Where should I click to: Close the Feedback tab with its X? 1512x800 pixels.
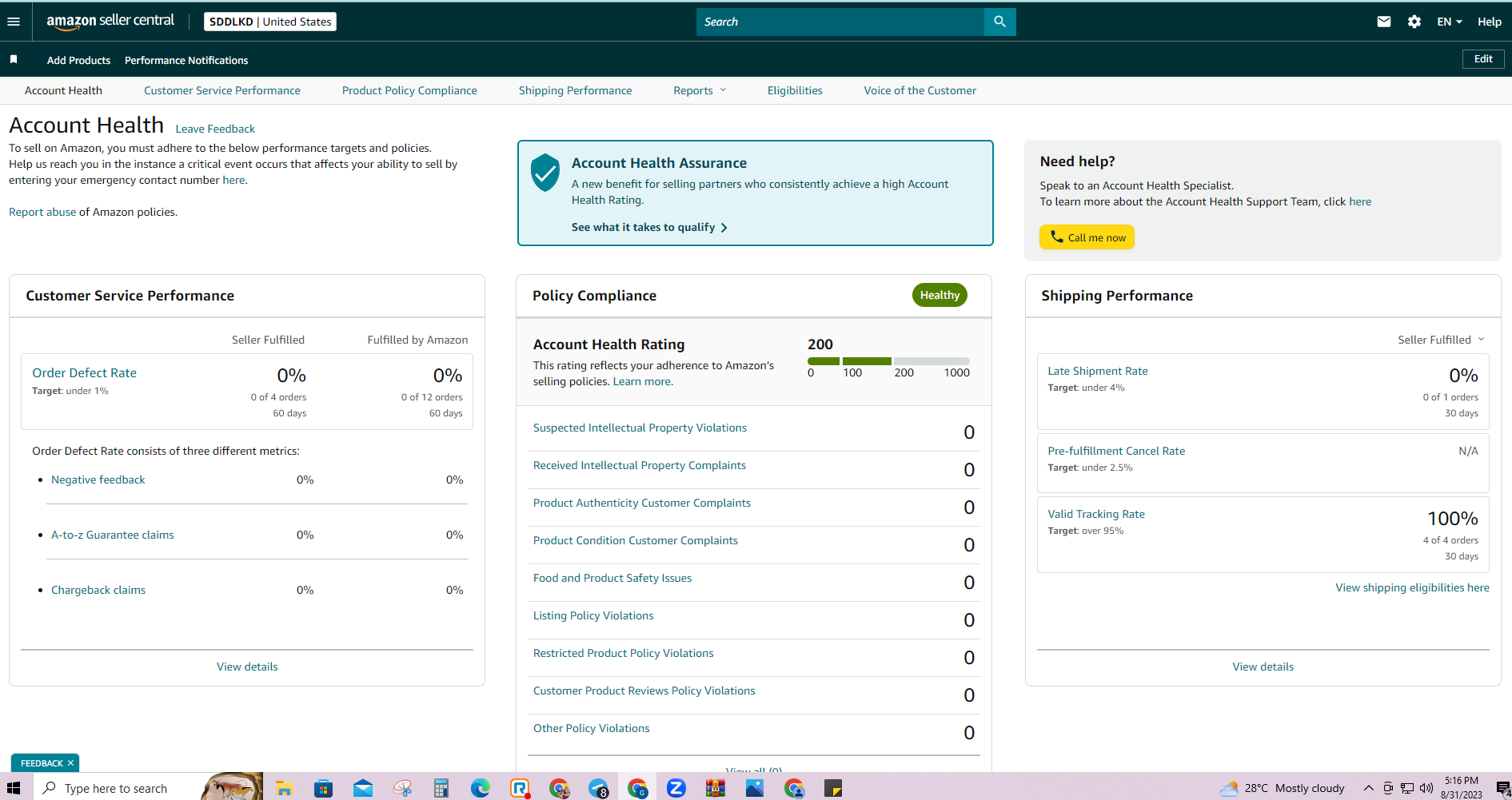coord(70,763)
